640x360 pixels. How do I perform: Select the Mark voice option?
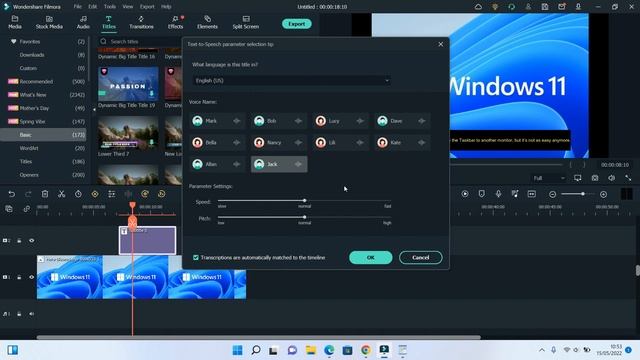(218, 121)
